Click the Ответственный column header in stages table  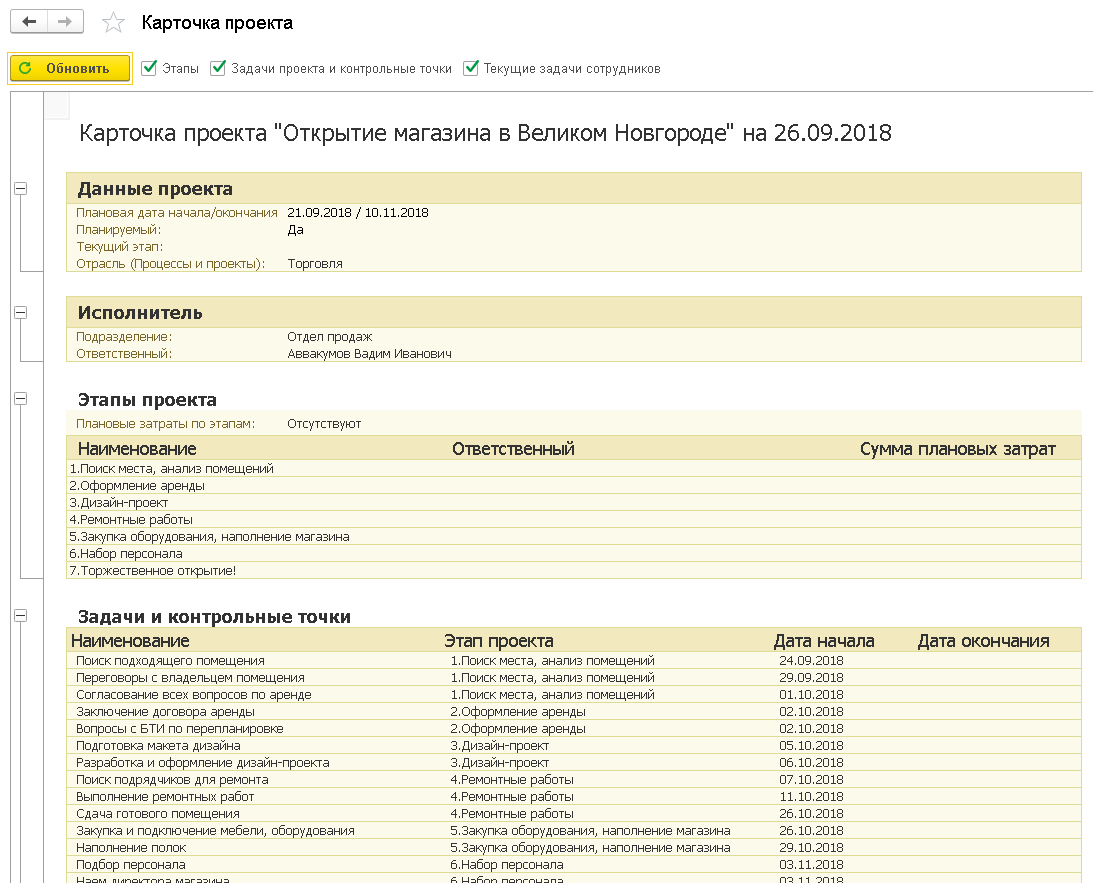pyautogui.click(x=513, y=449)
